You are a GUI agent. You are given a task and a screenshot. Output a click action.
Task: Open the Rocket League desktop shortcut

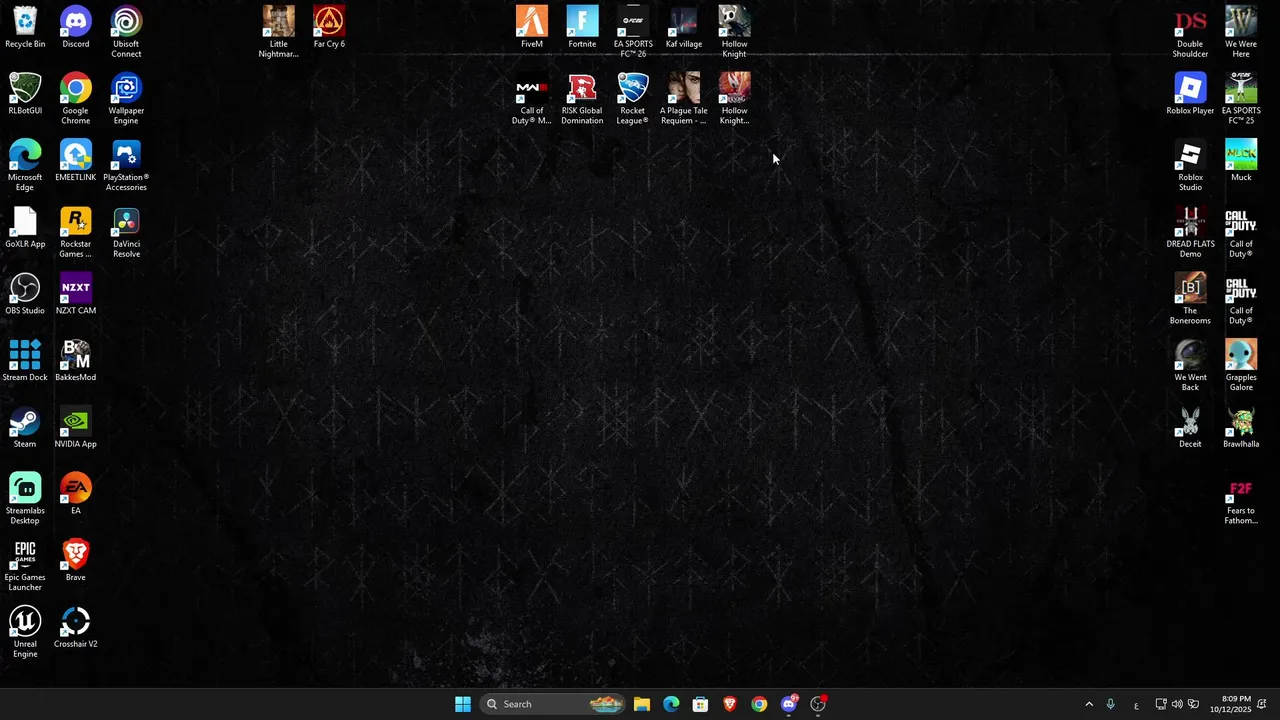pyautogui.click(x=633, y=99)
